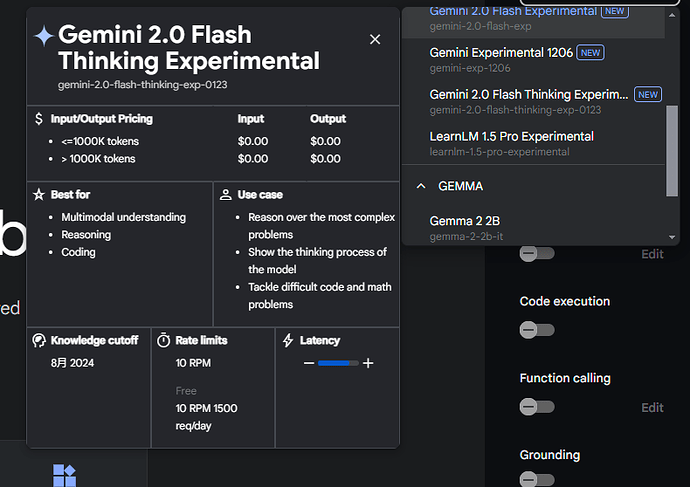Click Edit beside the switch above Code execution
The width and height of the screenshot is (690, 487).
[x=652, y=254]
